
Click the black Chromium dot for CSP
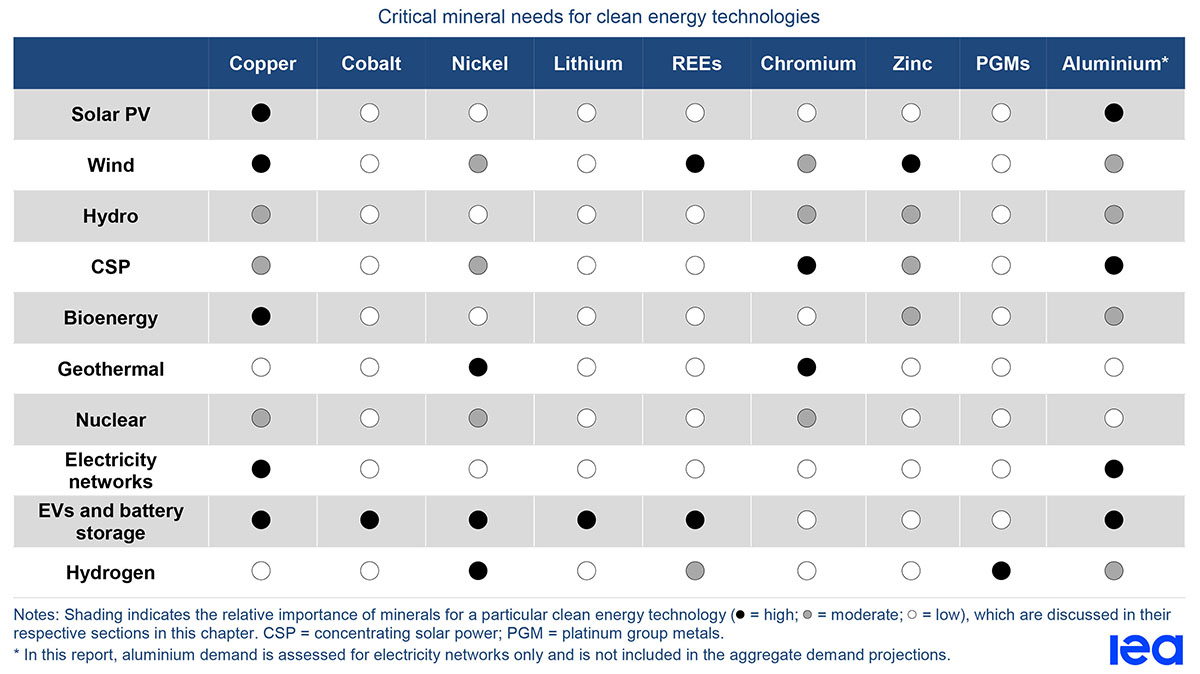[807, 266]
